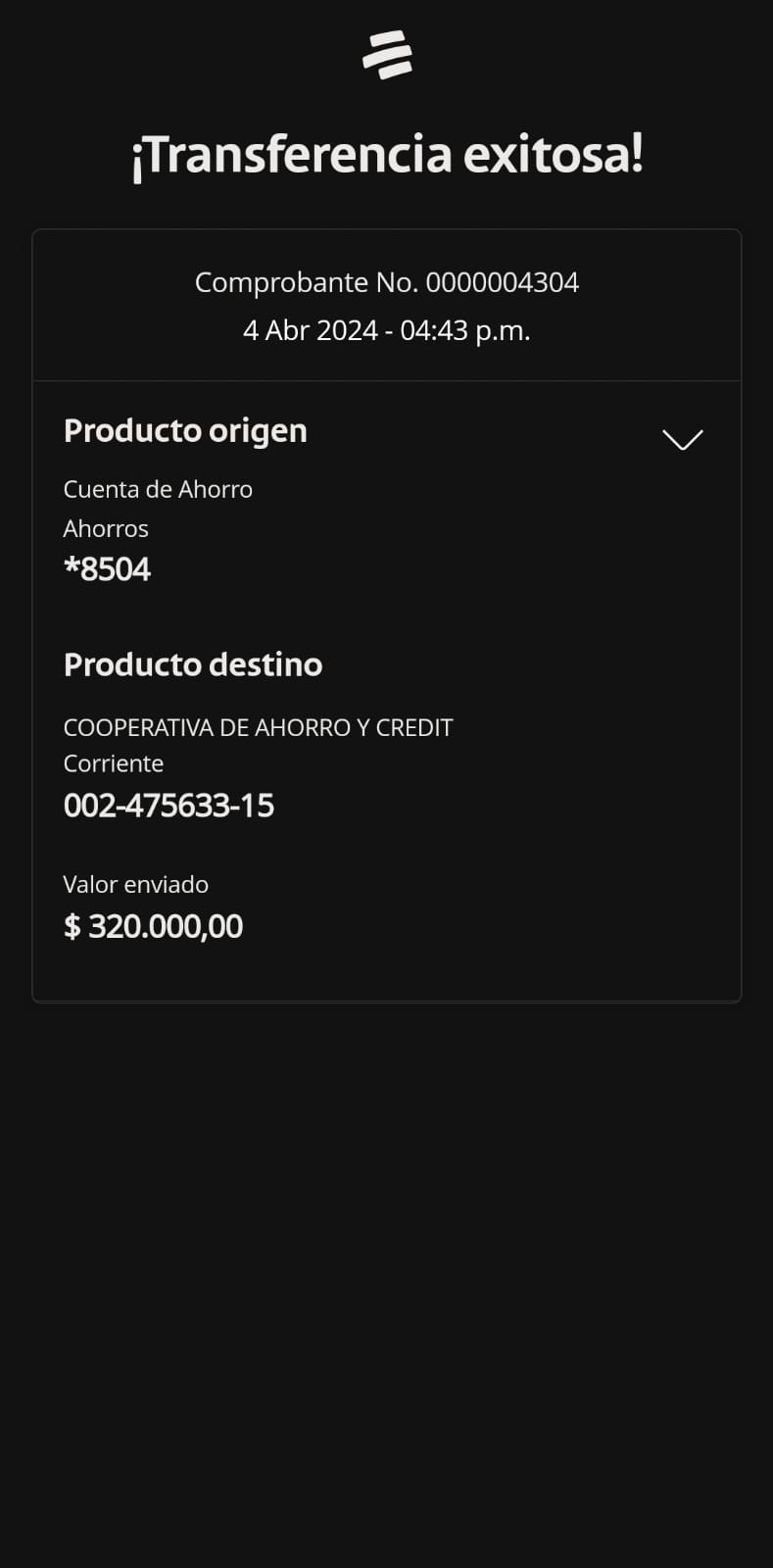Click the Bancolombia logo icon at top

pos(387,55)
